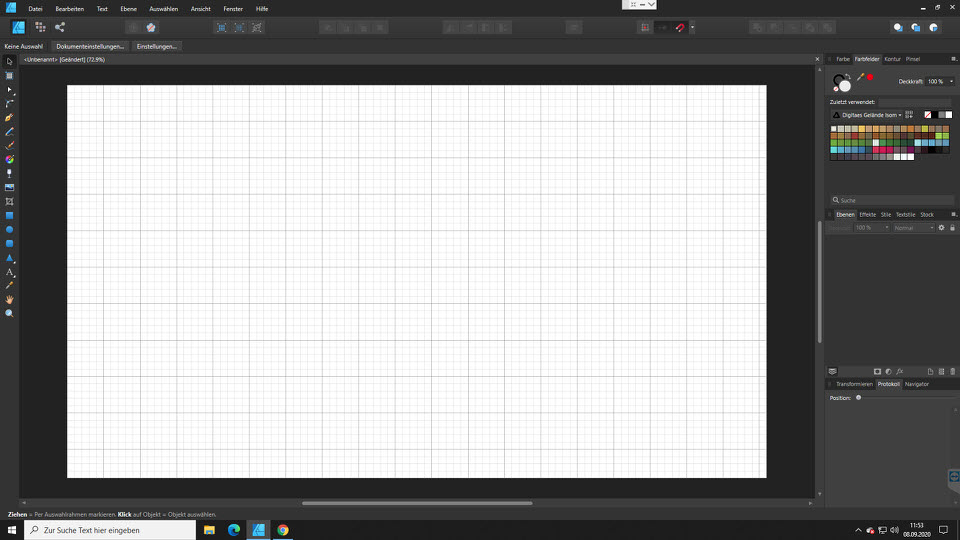Screen dimensions: 960x540
Task: Select the Transparency tool
Action: [x=9, y=173]
